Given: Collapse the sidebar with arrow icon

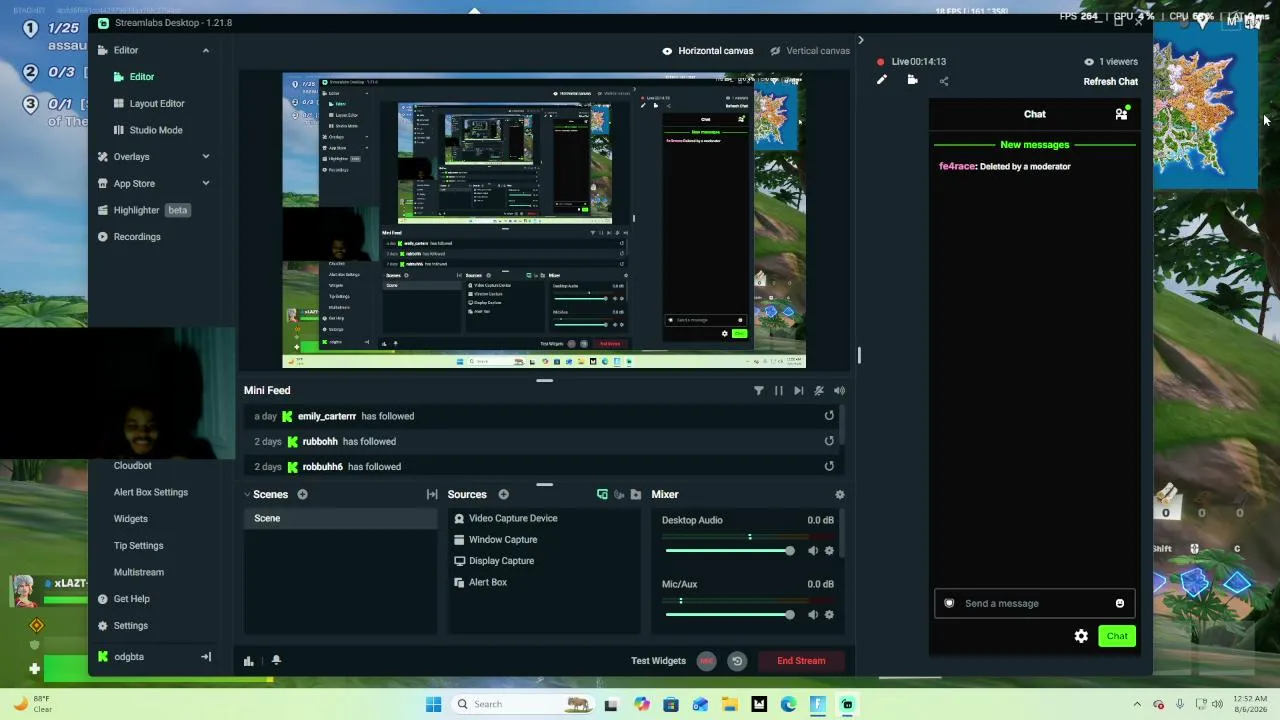Looking at the screenshot, I should (x=206, y=657).
